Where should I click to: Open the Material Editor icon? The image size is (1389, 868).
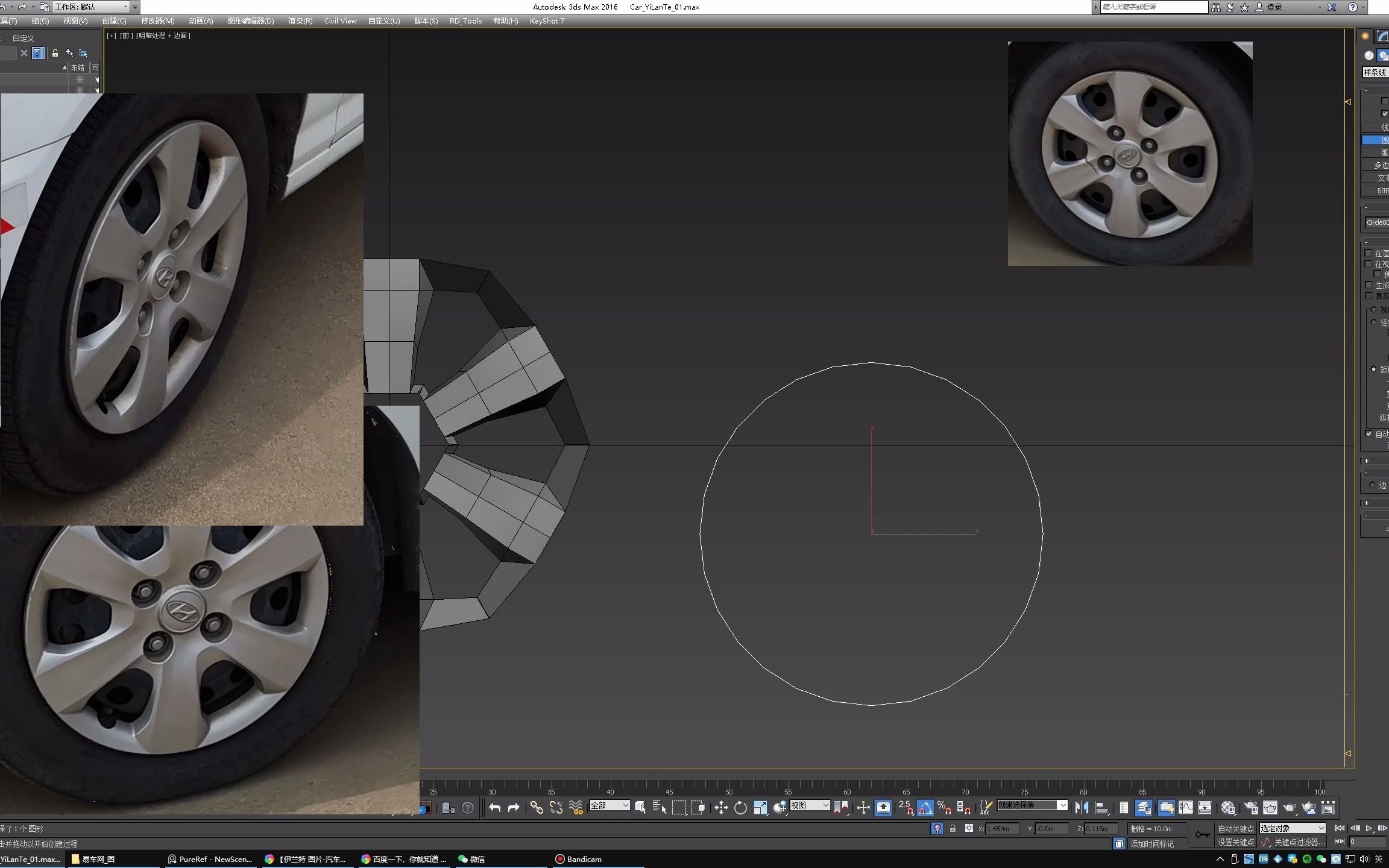1227,808
